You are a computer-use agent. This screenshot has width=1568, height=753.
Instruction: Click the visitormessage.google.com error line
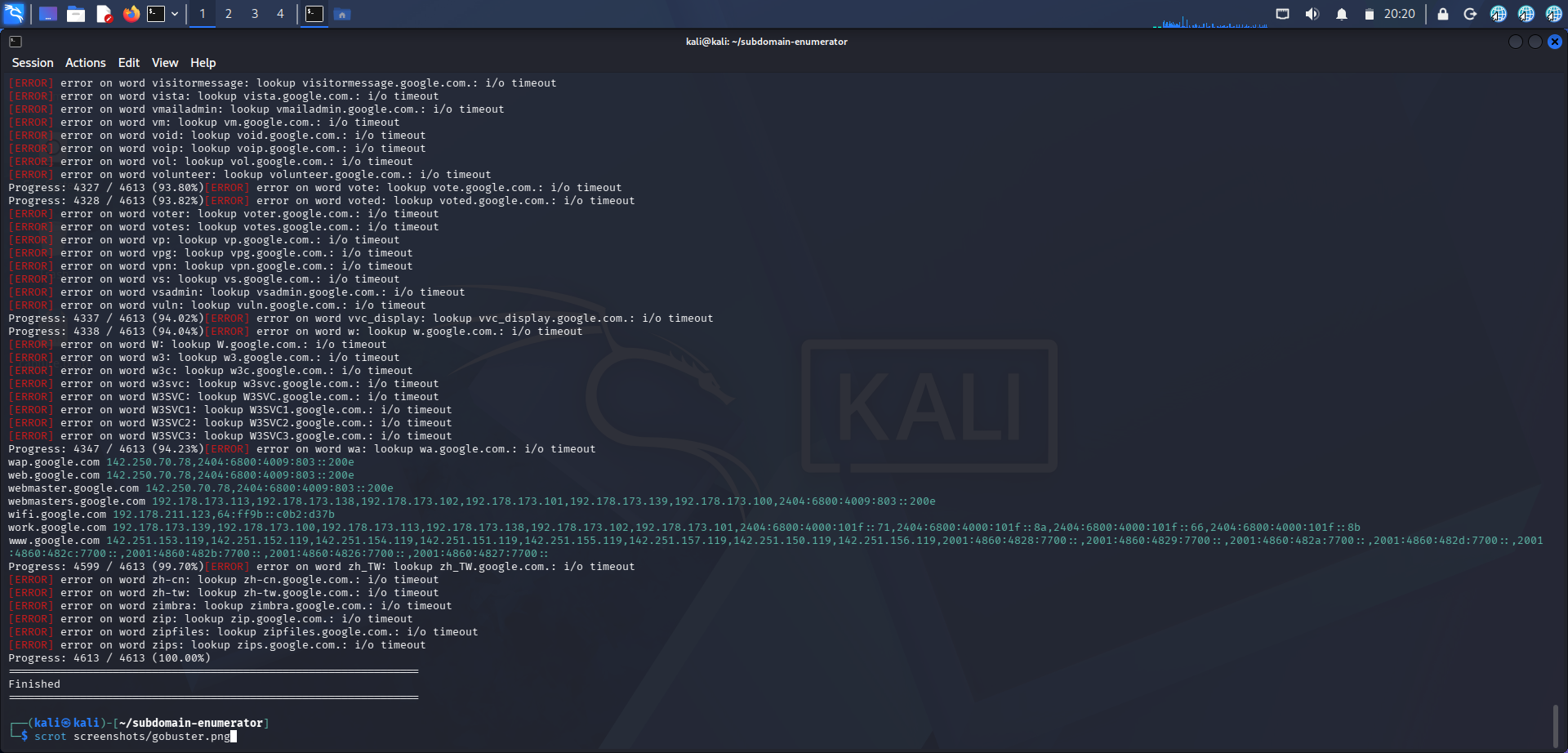tap(283, 83)
